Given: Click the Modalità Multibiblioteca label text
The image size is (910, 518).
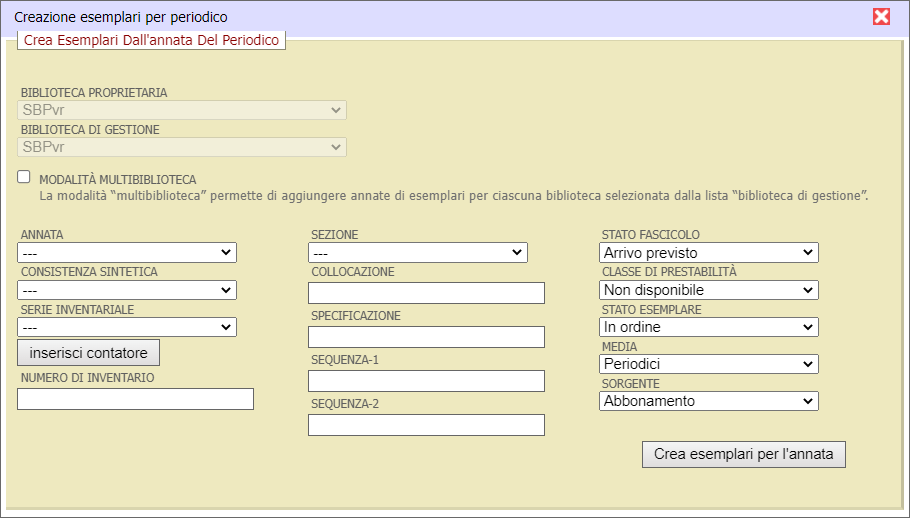Looking at the screenshot, I should (x=117, y=179).
